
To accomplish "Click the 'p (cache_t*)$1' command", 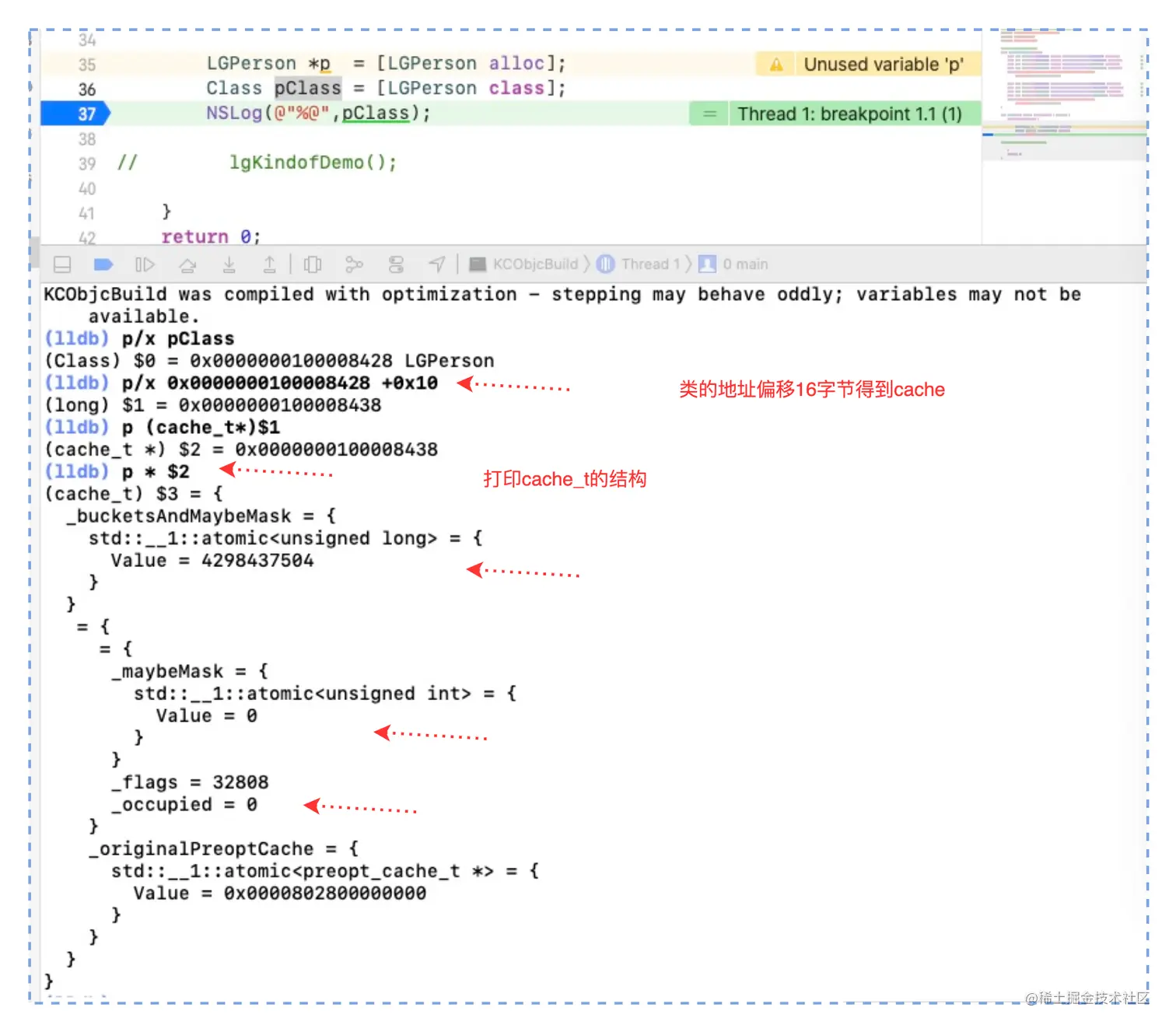I will point(201,427).
